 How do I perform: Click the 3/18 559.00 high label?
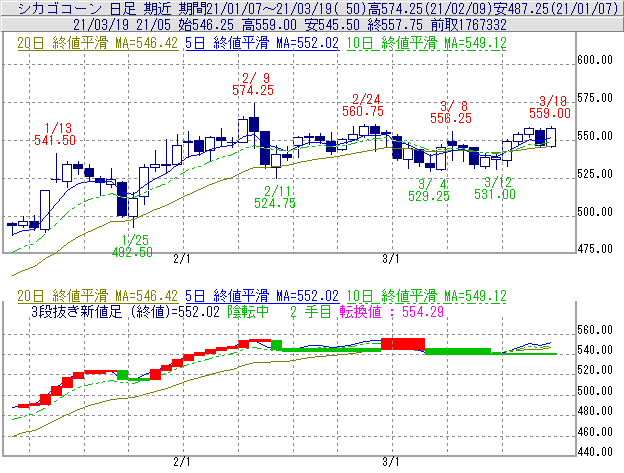point(550,107)
